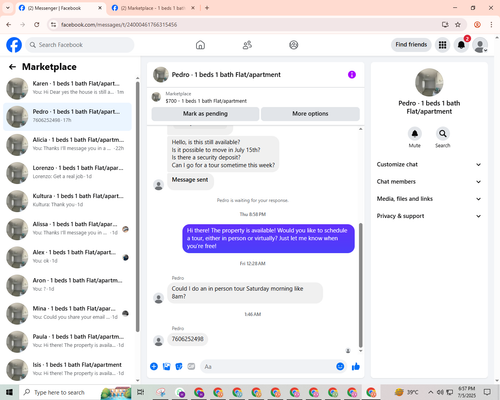This screenshot has width=500, height=400.
Task: Attach a file with the photo icon
Action: coord(166,367)
